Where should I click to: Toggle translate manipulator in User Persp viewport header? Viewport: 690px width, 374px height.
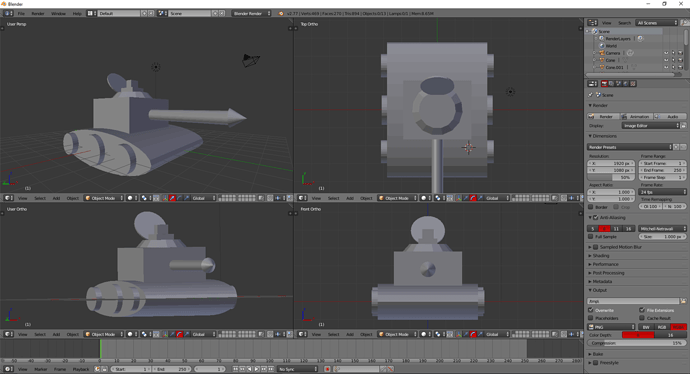172,198
